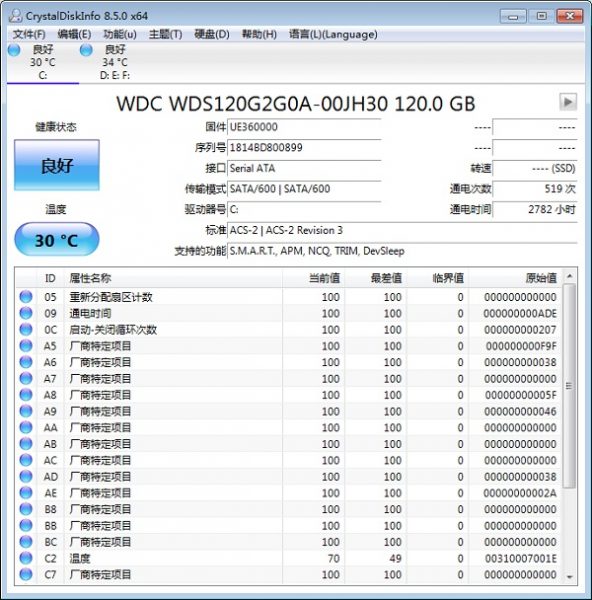
Task: Click the transfer mode field SATA/600 | SATA/600
Action: coord(304,189)
